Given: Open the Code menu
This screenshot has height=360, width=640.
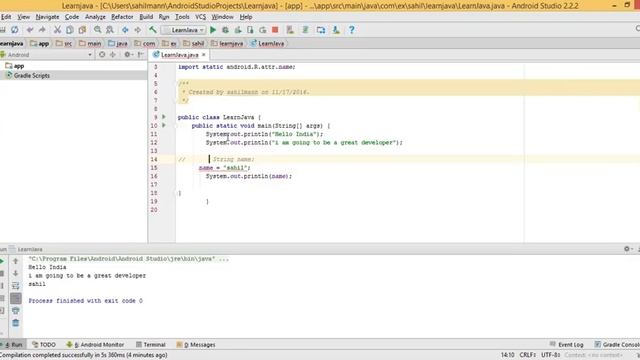Looking at the screenshot, I should [x=72, y=17].
